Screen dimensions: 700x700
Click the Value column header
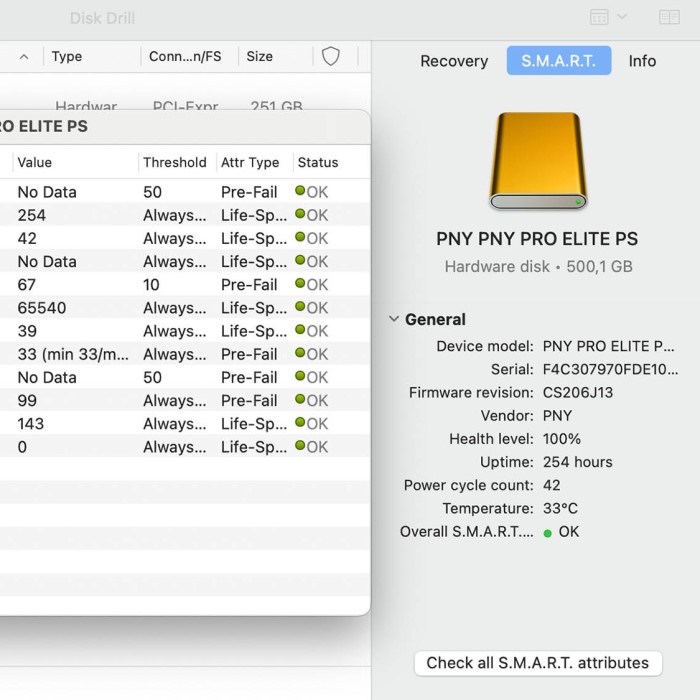click(34, 162)
